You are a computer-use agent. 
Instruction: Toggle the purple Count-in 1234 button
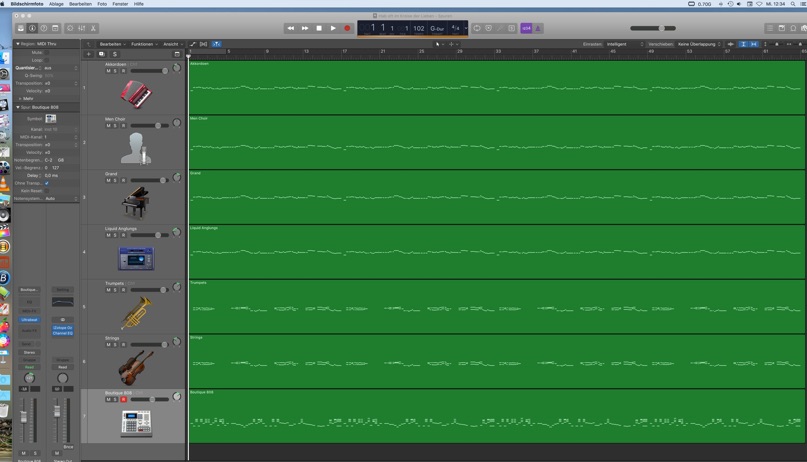point(526,28)
